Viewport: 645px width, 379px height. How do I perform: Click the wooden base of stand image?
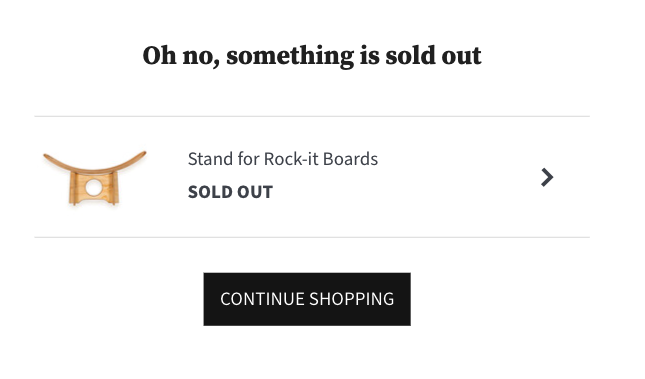click(x=94, y=189)
